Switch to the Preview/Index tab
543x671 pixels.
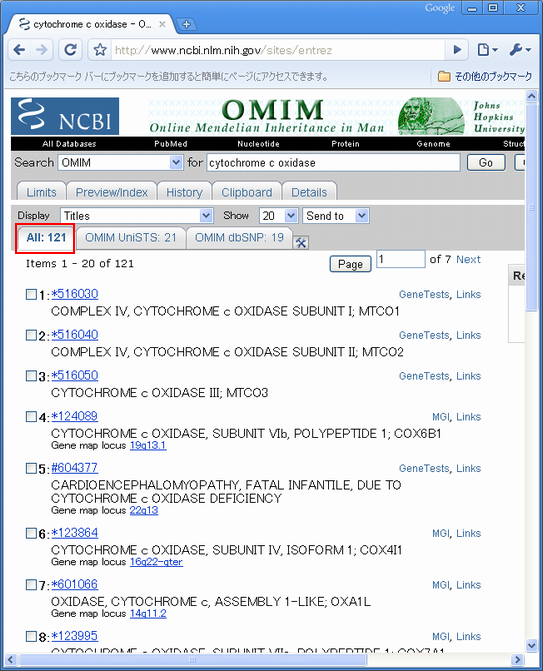112,192
